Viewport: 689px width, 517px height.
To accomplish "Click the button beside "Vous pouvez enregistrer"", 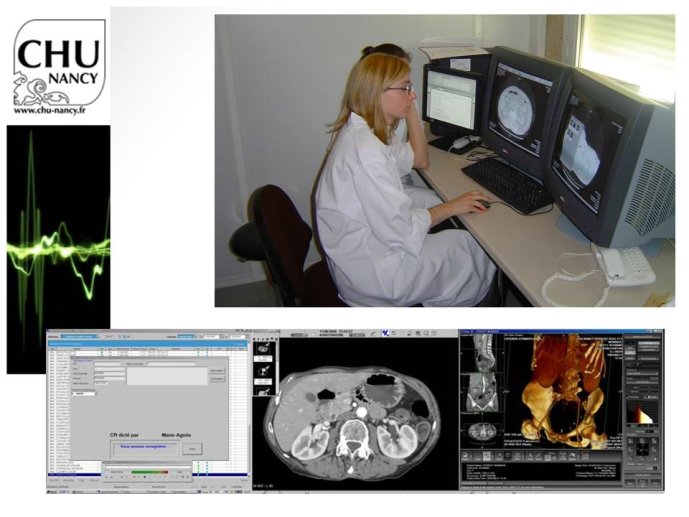I will (192, 449).
